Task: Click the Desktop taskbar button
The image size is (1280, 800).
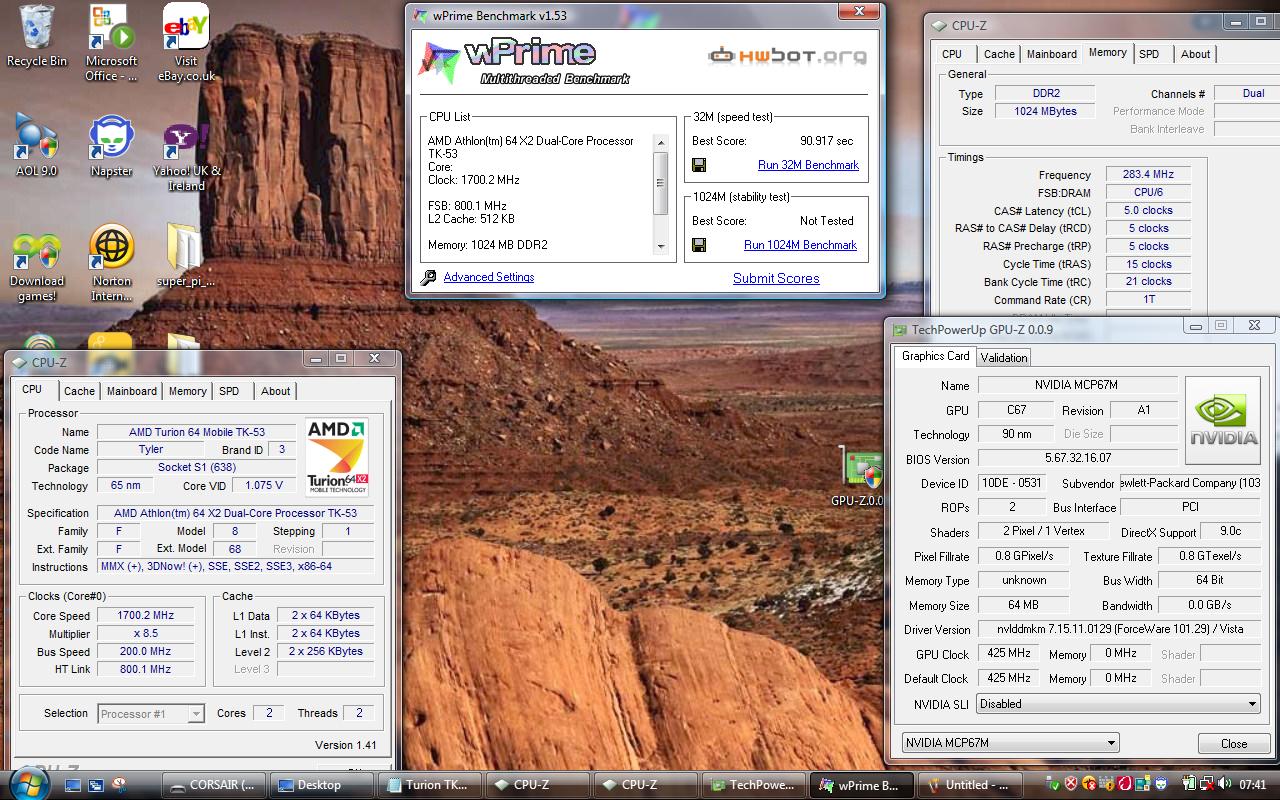Action: (322, 785)
